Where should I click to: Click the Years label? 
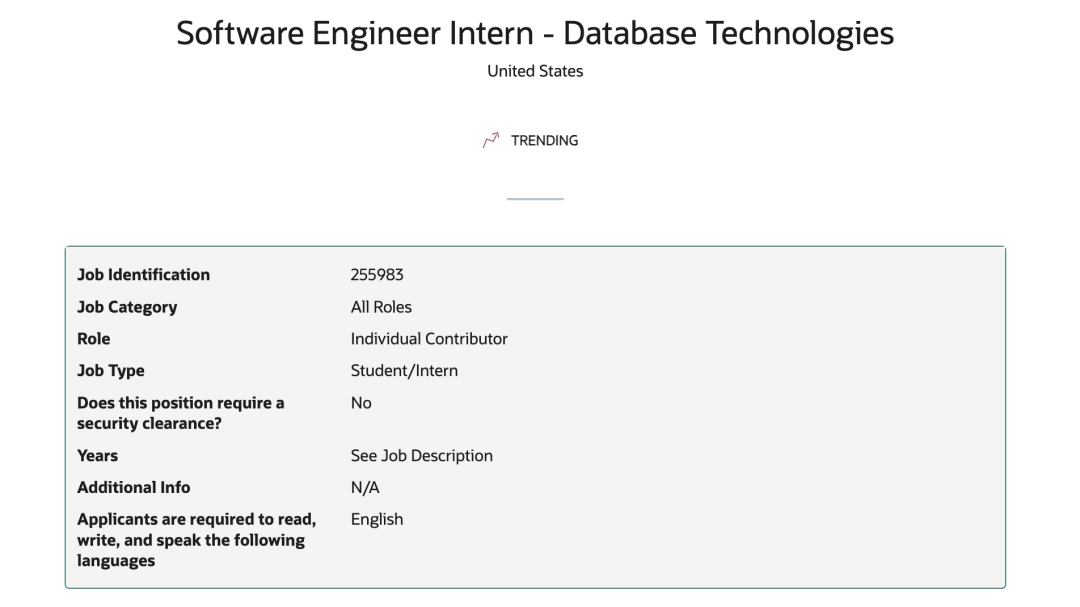click(97, 455)
